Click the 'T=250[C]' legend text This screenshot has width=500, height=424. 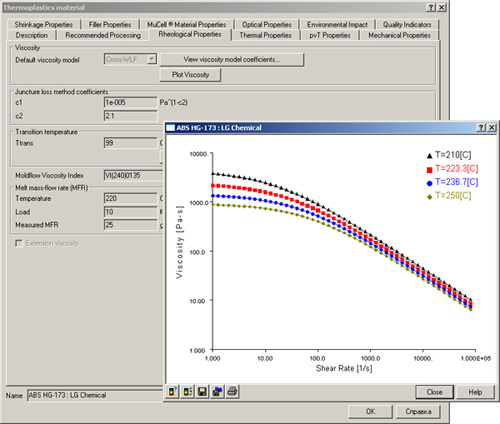click(x=453, y=196)
